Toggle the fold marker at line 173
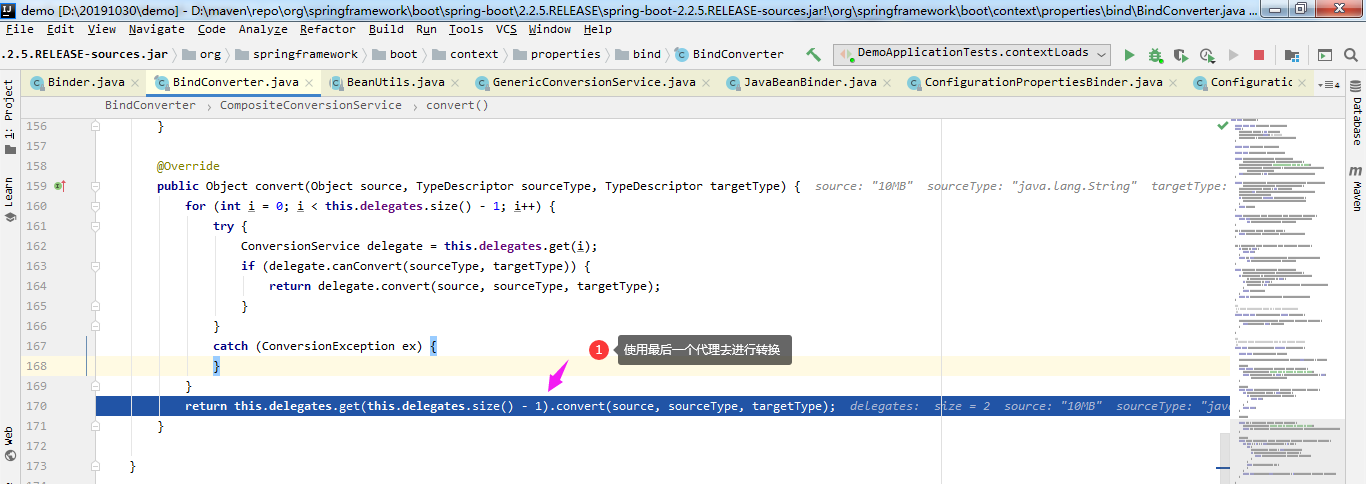The width and height of the screenshot is (1366, 484). pos(96,466)
